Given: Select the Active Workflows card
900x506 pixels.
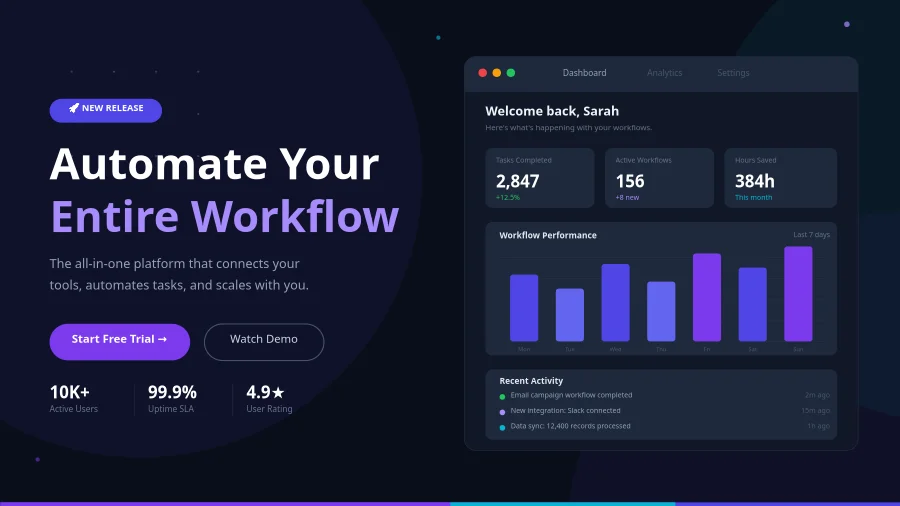Looking at the screenshot, I should pos(660,178).
